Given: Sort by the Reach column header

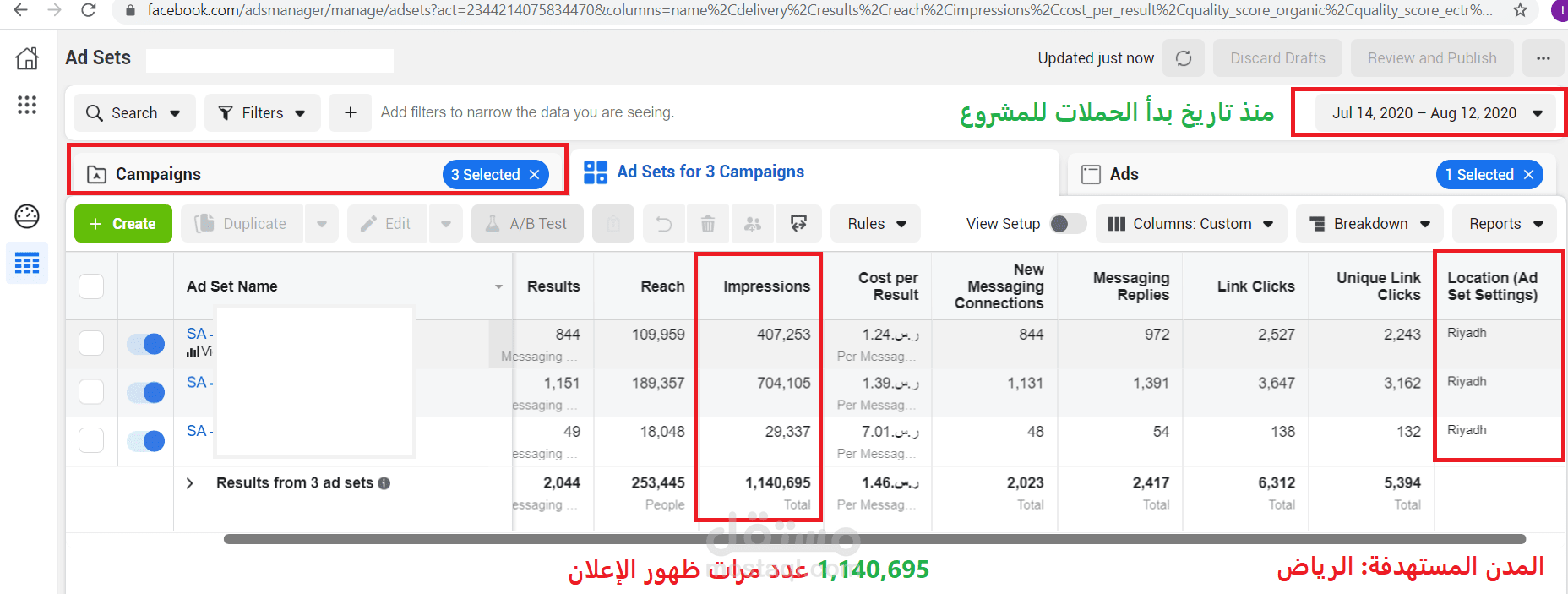Looking at the screenshot, I should [x=662, y=286].
